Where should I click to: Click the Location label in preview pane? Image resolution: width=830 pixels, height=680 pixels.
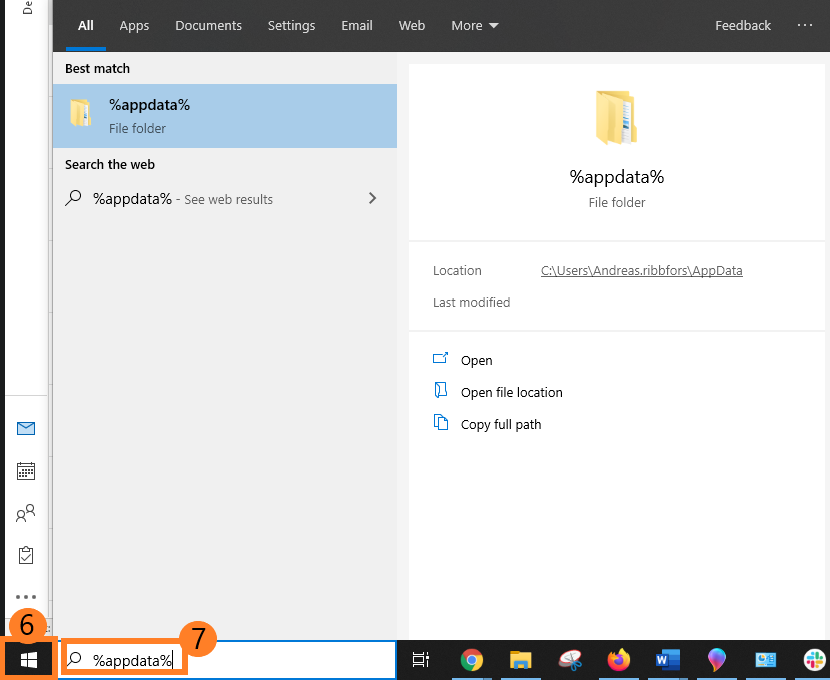coord(457,270)
